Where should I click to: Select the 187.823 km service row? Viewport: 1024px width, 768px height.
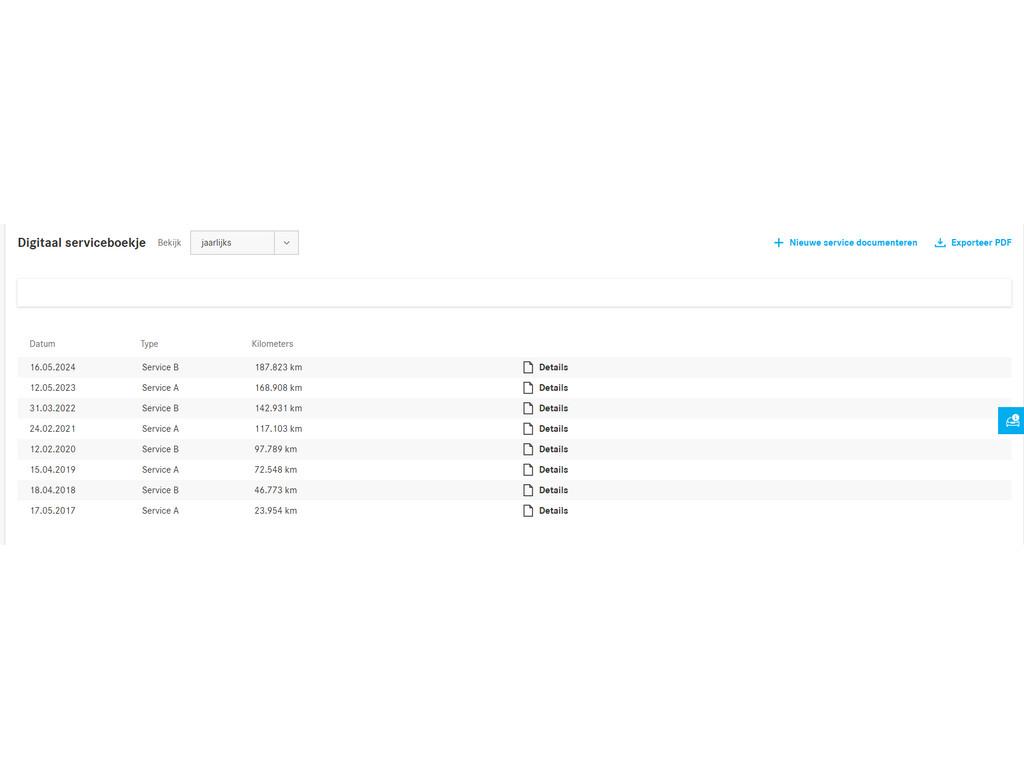278,367
